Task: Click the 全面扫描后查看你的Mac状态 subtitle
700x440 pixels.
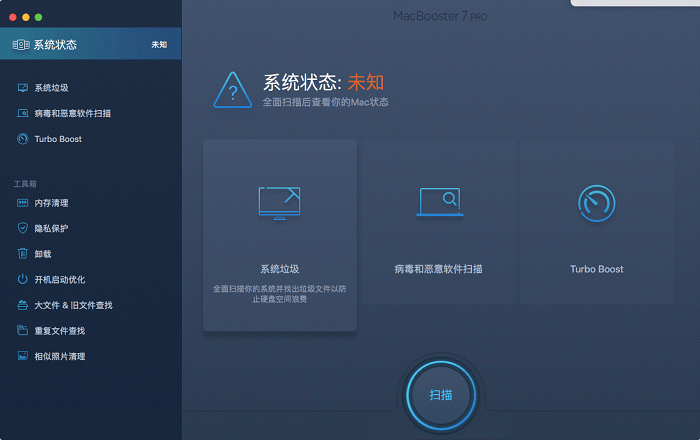Action: click(x=325, y=102)
